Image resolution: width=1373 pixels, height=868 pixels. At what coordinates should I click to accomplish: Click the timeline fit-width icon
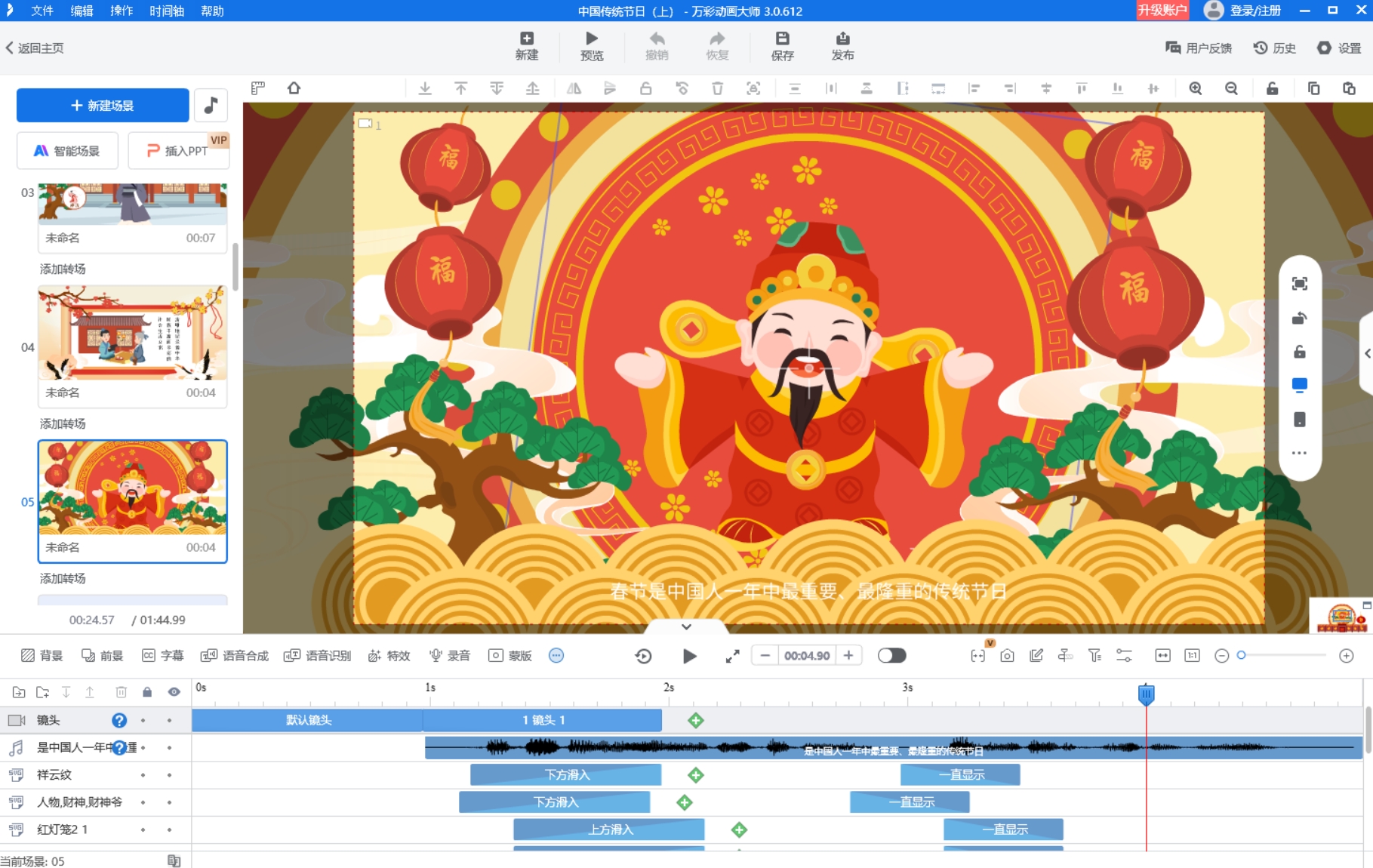pyautogui.click(x=1162, y=656)
